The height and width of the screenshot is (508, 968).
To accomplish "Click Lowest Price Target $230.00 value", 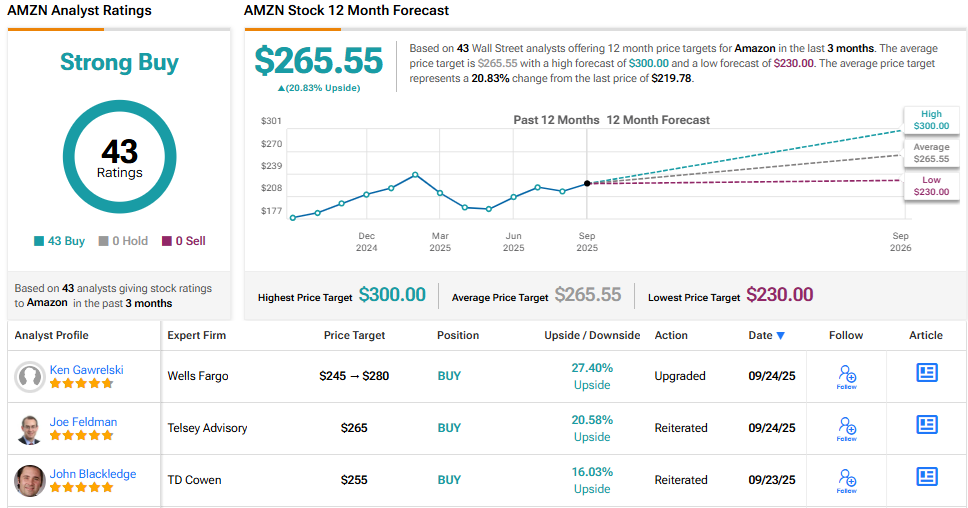I will point(780,295).
